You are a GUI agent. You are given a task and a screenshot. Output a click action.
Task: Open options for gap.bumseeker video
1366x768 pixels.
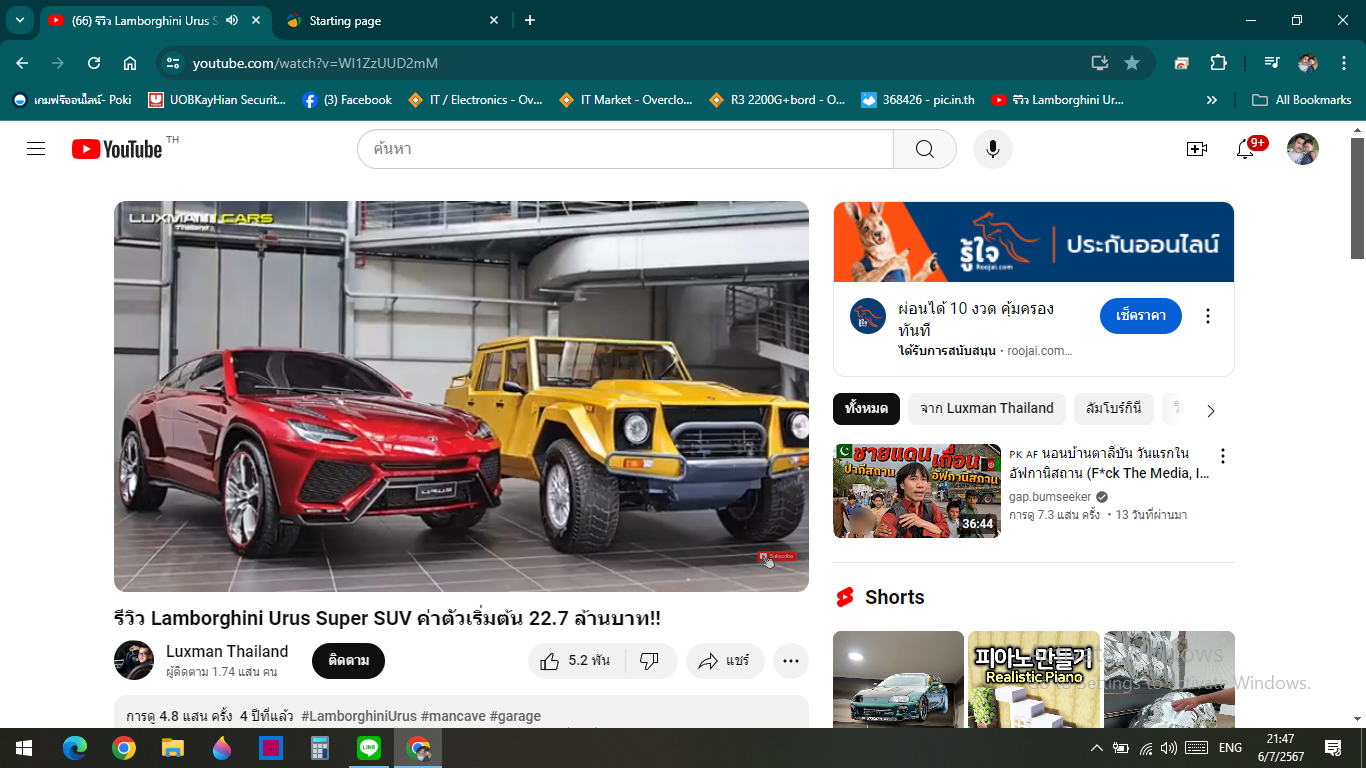pos(1222,456)
